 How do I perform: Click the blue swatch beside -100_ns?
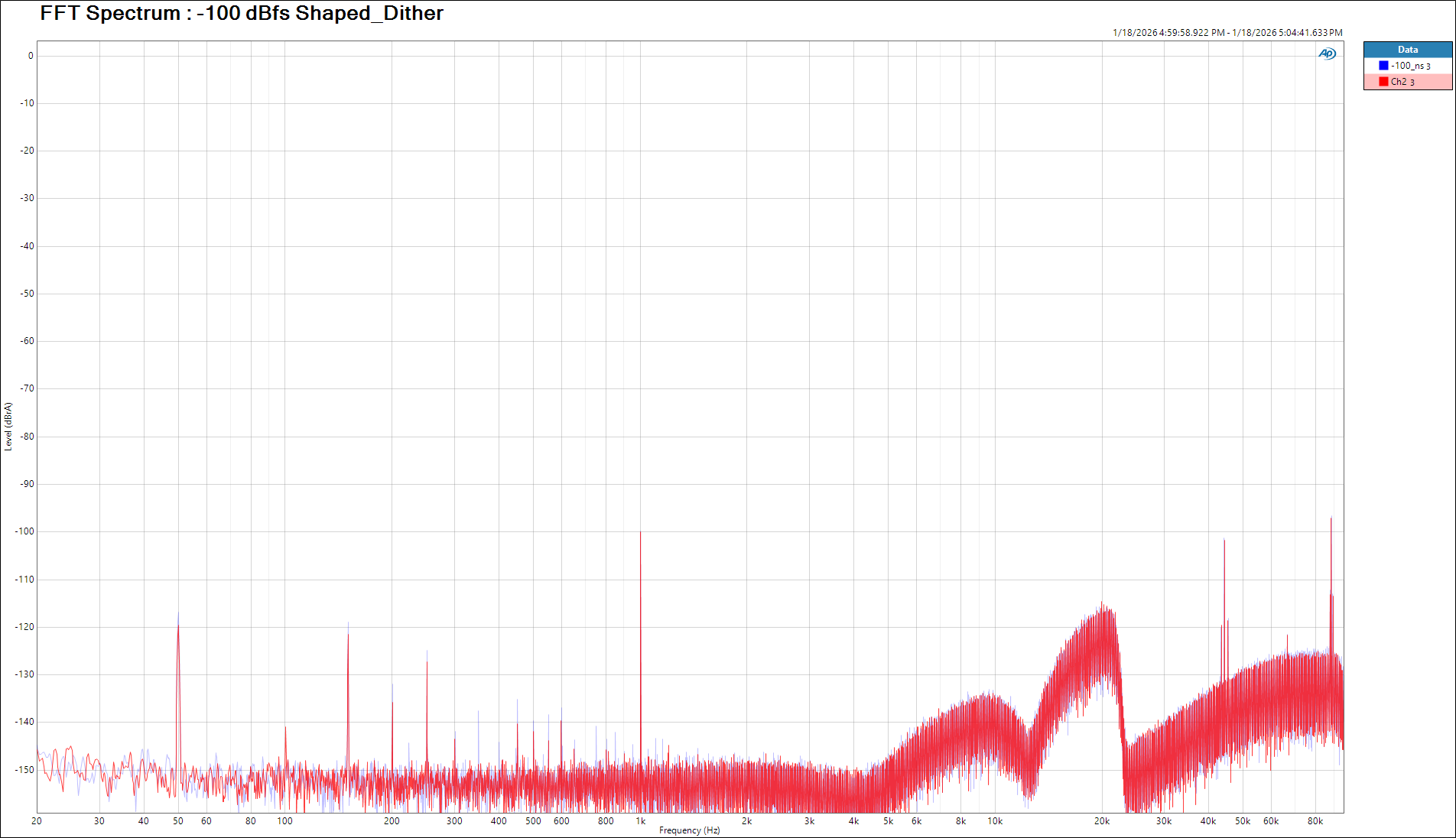coord(1383,66)
